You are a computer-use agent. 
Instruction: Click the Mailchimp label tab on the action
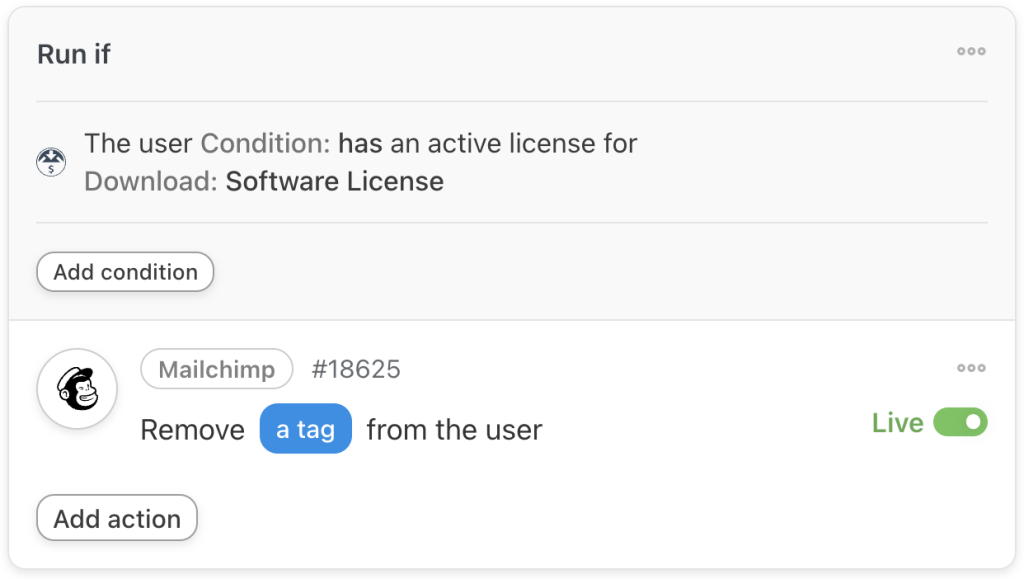click(216, 369)
